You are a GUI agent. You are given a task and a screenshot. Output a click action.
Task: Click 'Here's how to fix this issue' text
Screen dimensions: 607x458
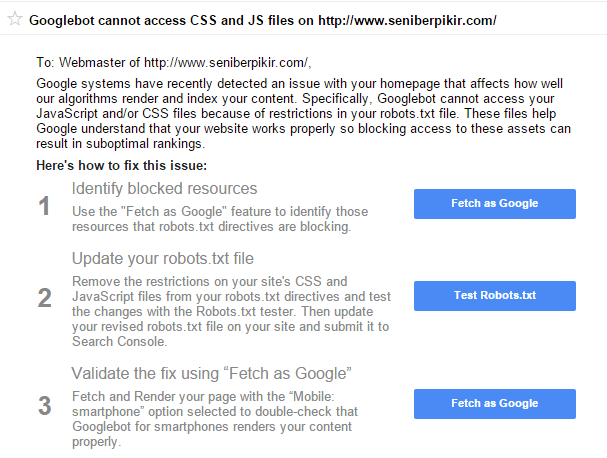[x=122, y=165]
